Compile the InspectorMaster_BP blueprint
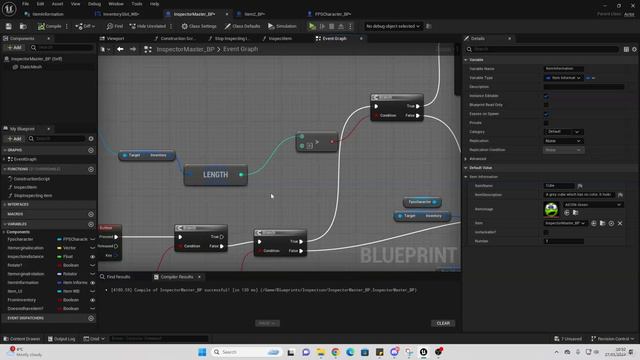The image size is (640, 360). tap(49, 26)
